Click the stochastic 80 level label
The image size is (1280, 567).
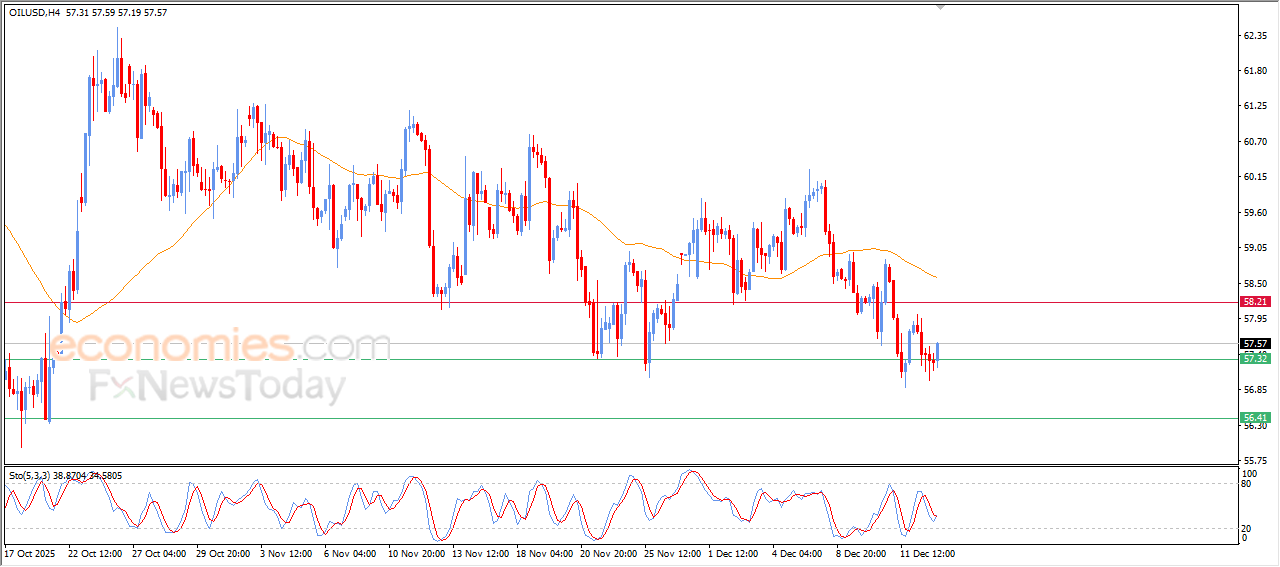[1247, 484]
